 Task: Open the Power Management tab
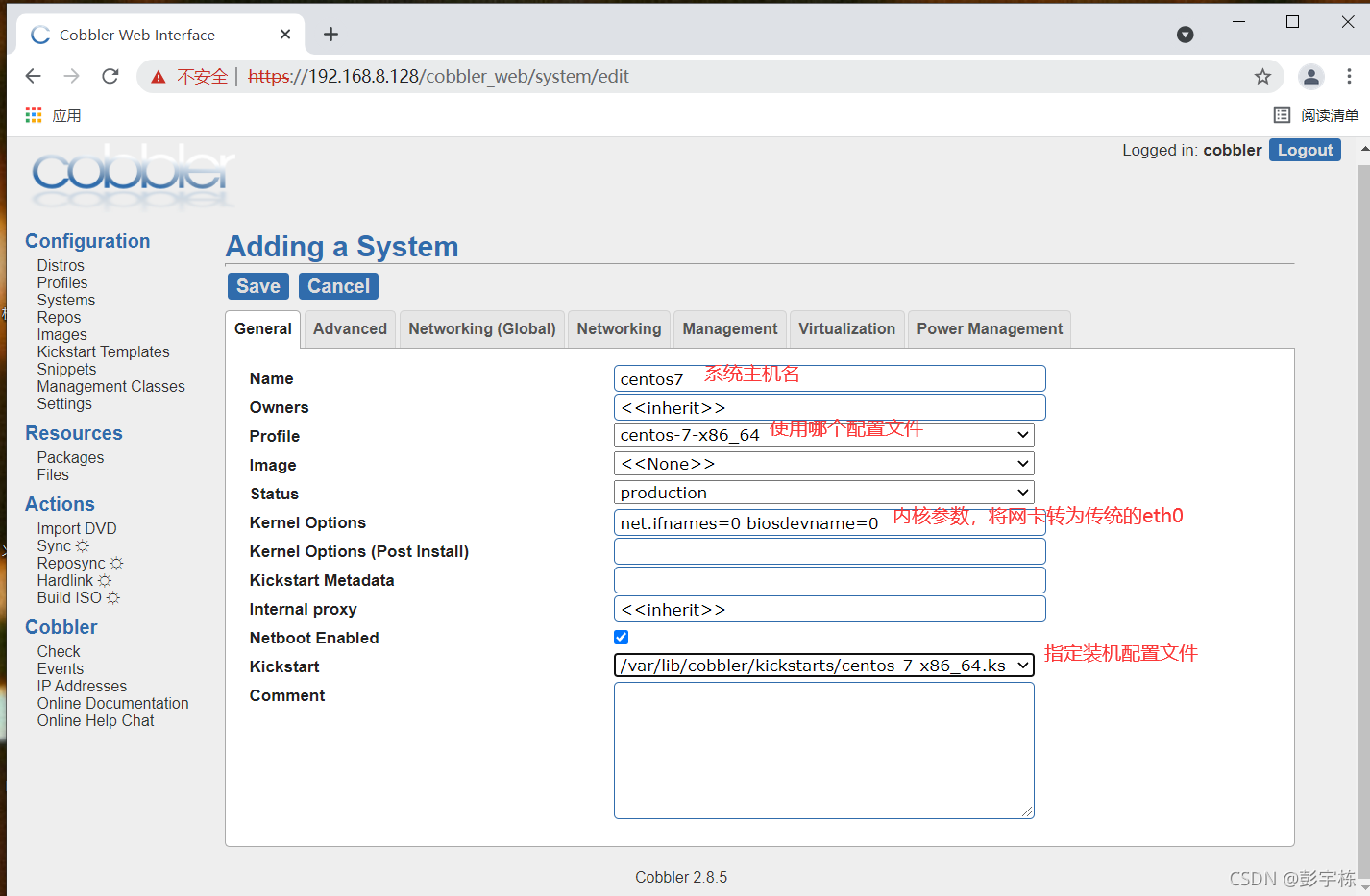(990, 328)
